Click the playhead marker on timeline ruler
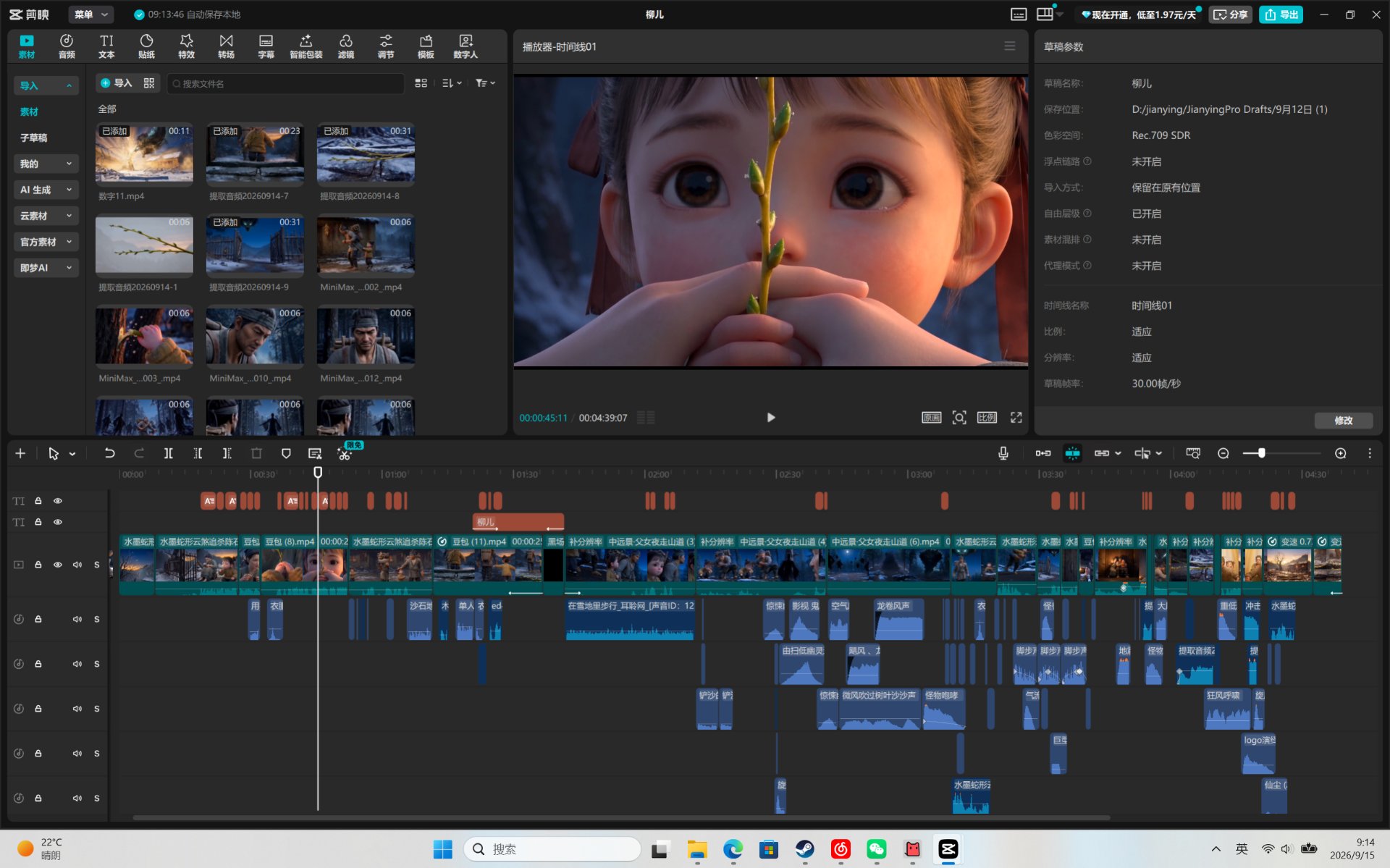Screen dimensions: 1390x868 click(317, 472)
